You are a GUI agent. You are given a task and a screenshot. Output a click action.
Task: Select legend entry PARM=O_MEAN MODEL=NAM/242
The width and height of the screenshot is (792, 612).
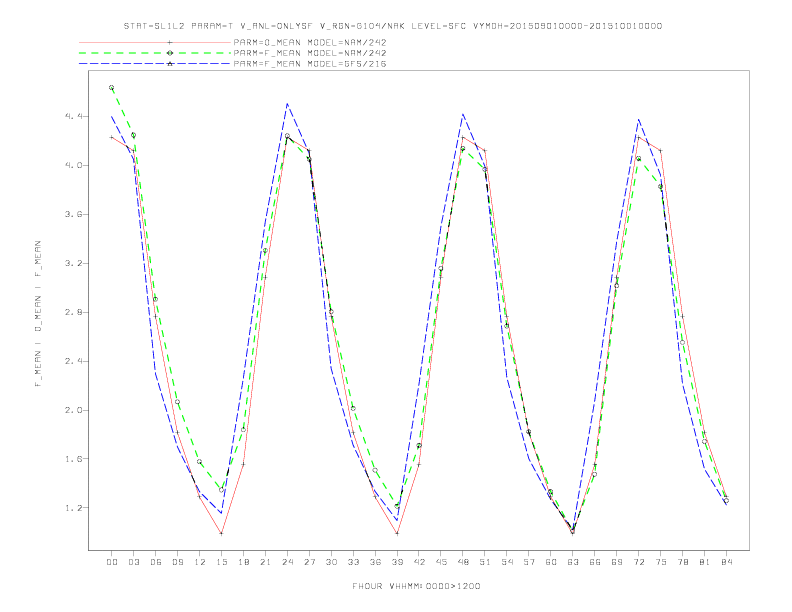(x=310, y=42)
